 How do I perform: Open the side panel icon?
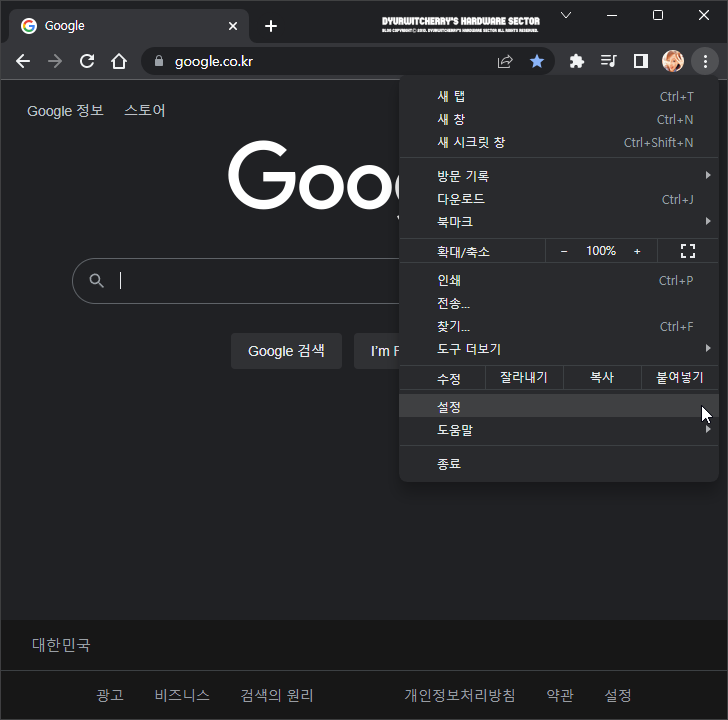[x=641, y=61]
